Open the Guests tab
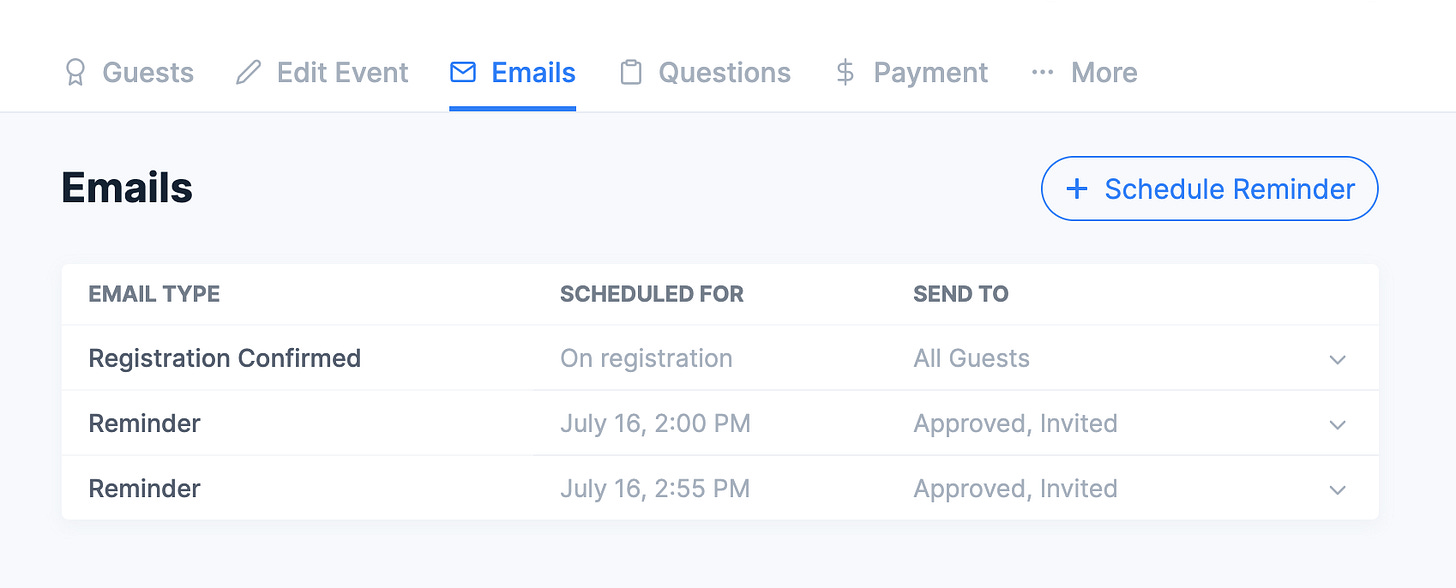 [147, 73]
